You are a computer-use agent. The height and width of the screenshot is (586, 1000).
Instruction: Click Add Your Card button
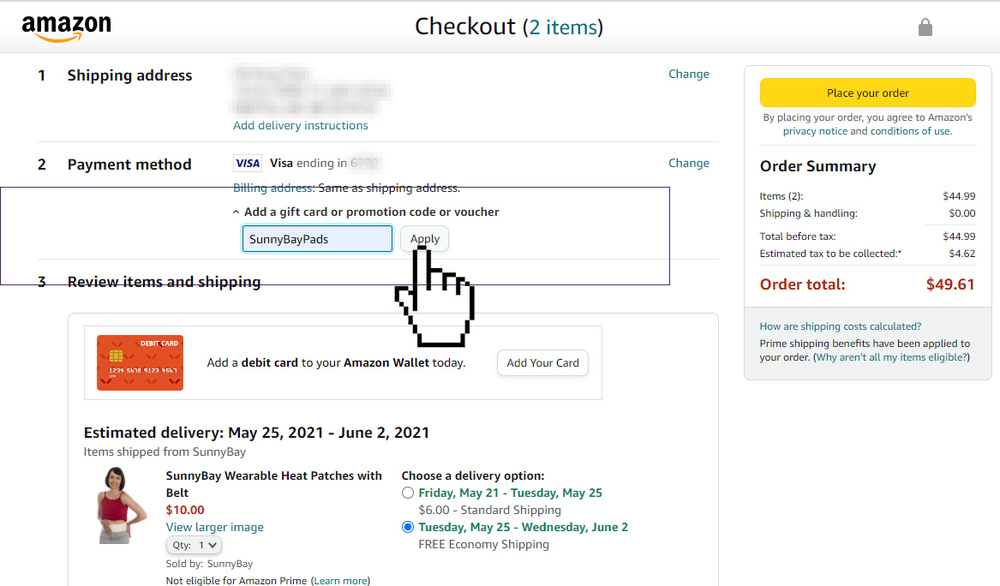[x=542, y=363]
